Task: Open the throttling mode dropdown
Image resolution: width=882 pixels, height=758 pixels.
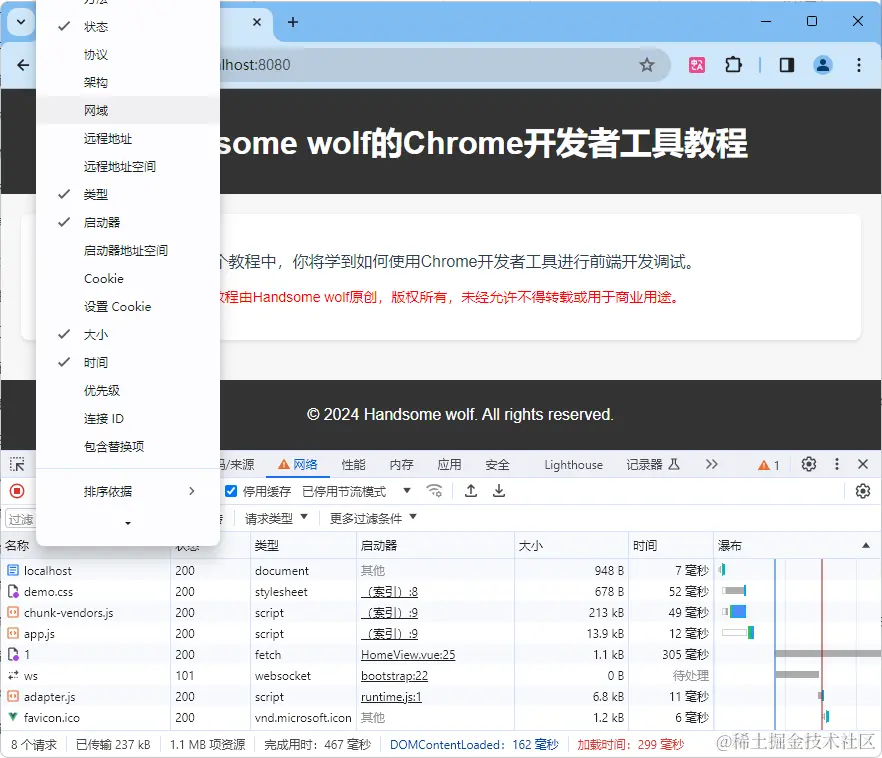Action: (356, 491)
